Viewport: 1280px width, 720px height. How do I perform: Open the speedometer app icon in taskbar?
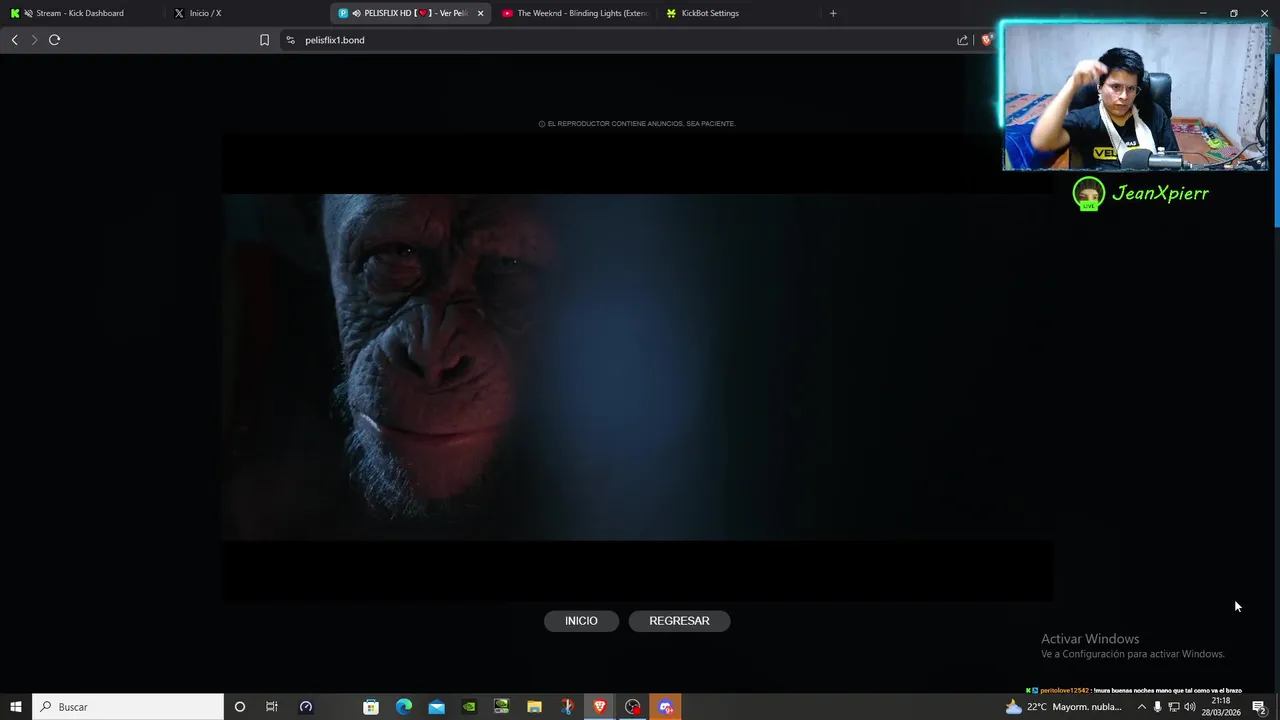pyautogui.click(x=306, y=707)
